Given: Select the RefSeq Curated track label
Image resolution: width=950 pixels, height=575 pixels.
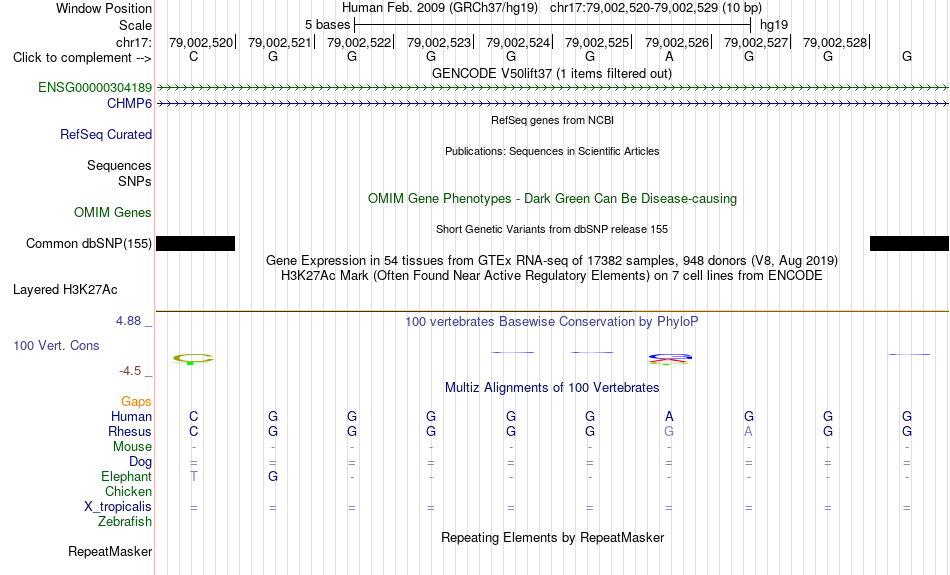Looking at the screenshot, I should [x=105, y=135].
